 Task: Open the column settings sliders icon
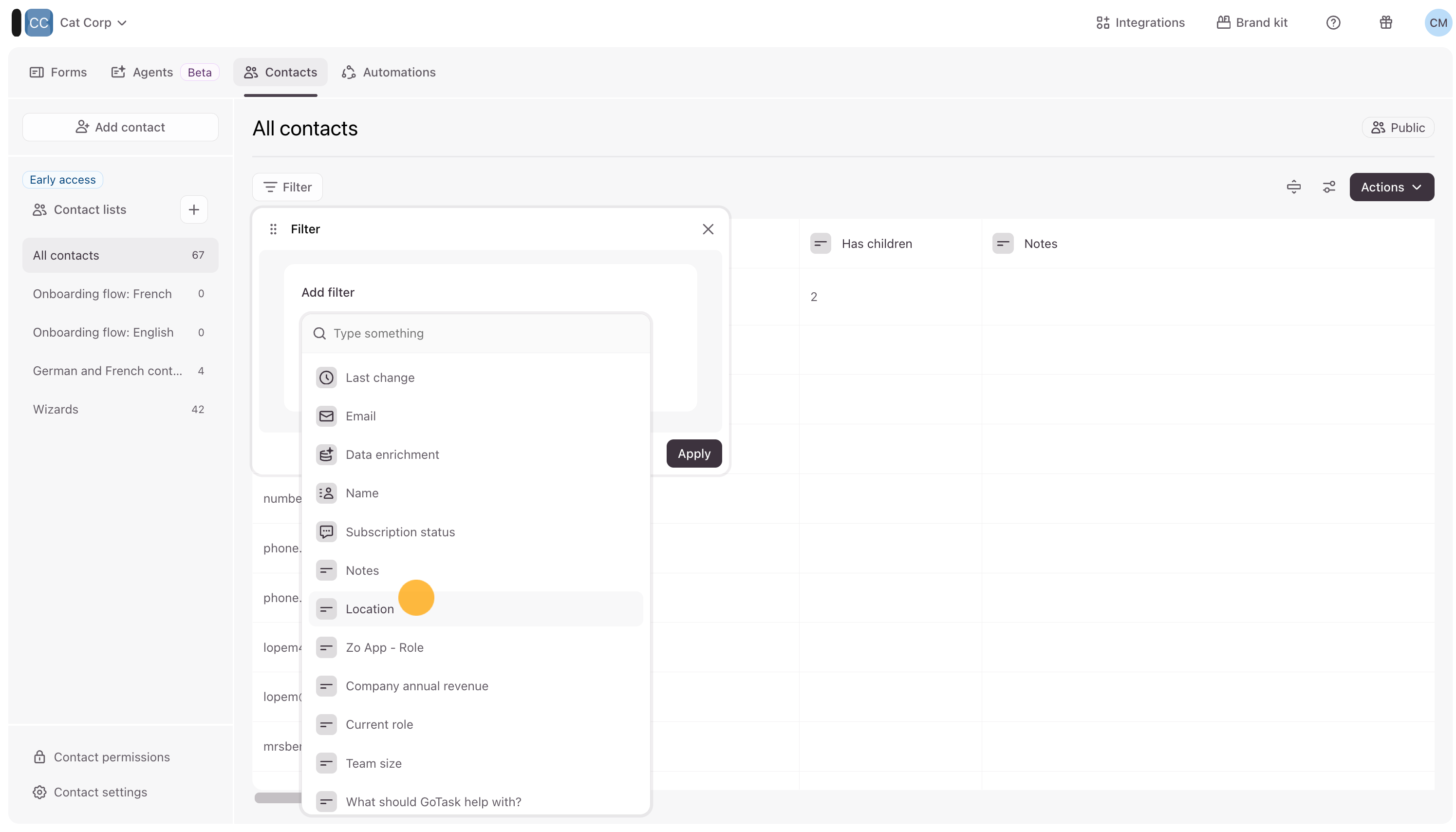(1328, 188)
